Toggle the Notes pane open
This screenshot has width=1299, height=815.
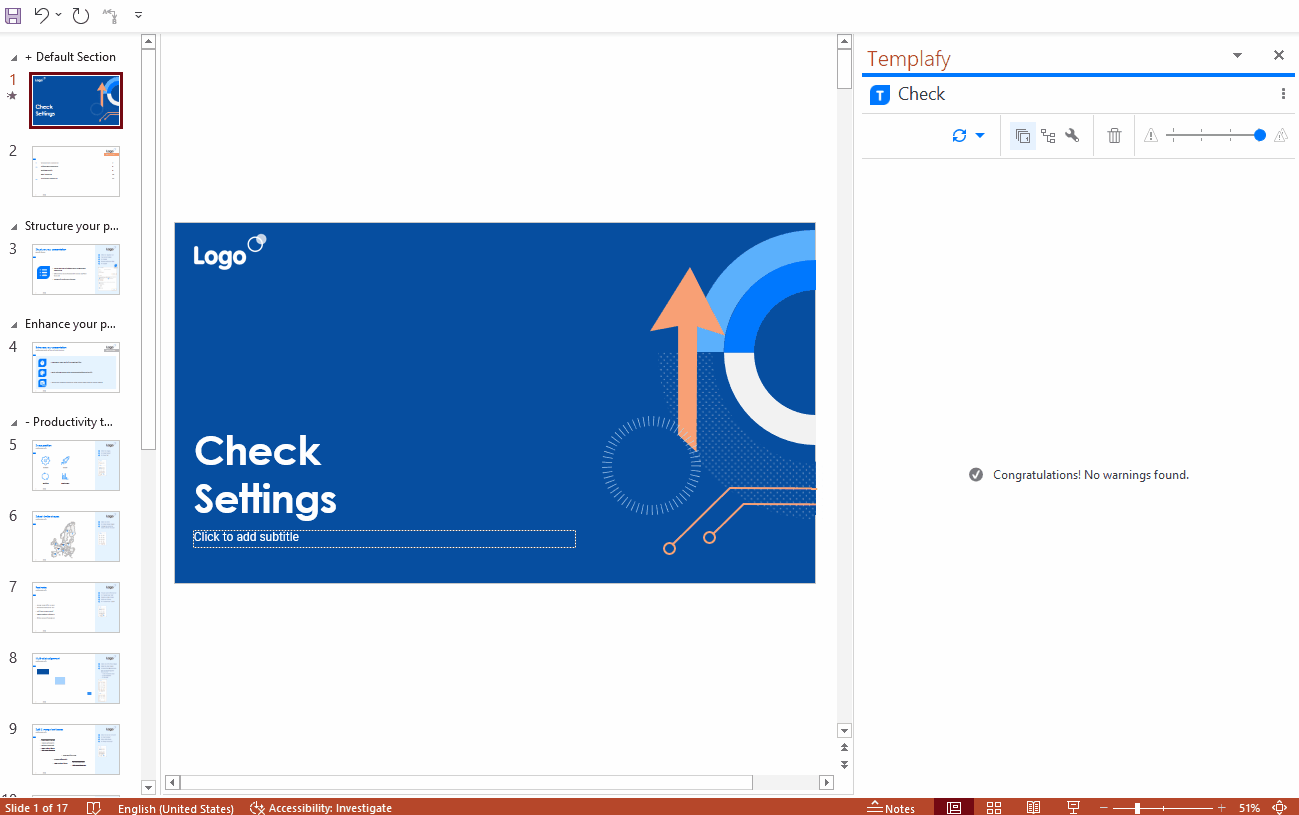tap(891, 807)
